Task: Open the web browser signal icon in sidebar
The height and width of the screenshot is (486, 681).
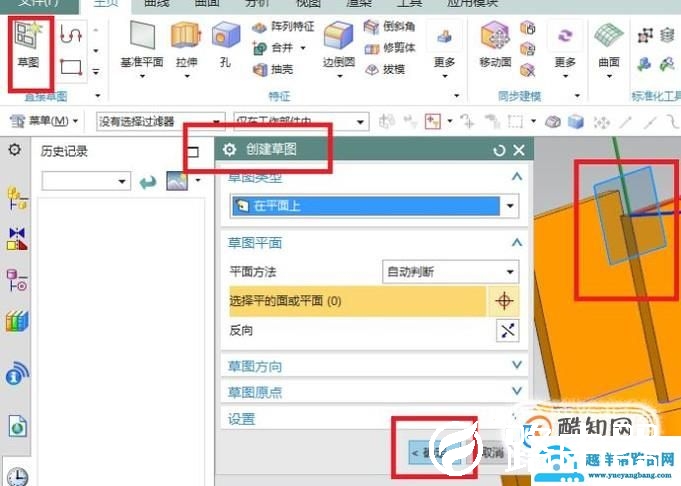Action: tap(17, 373)
